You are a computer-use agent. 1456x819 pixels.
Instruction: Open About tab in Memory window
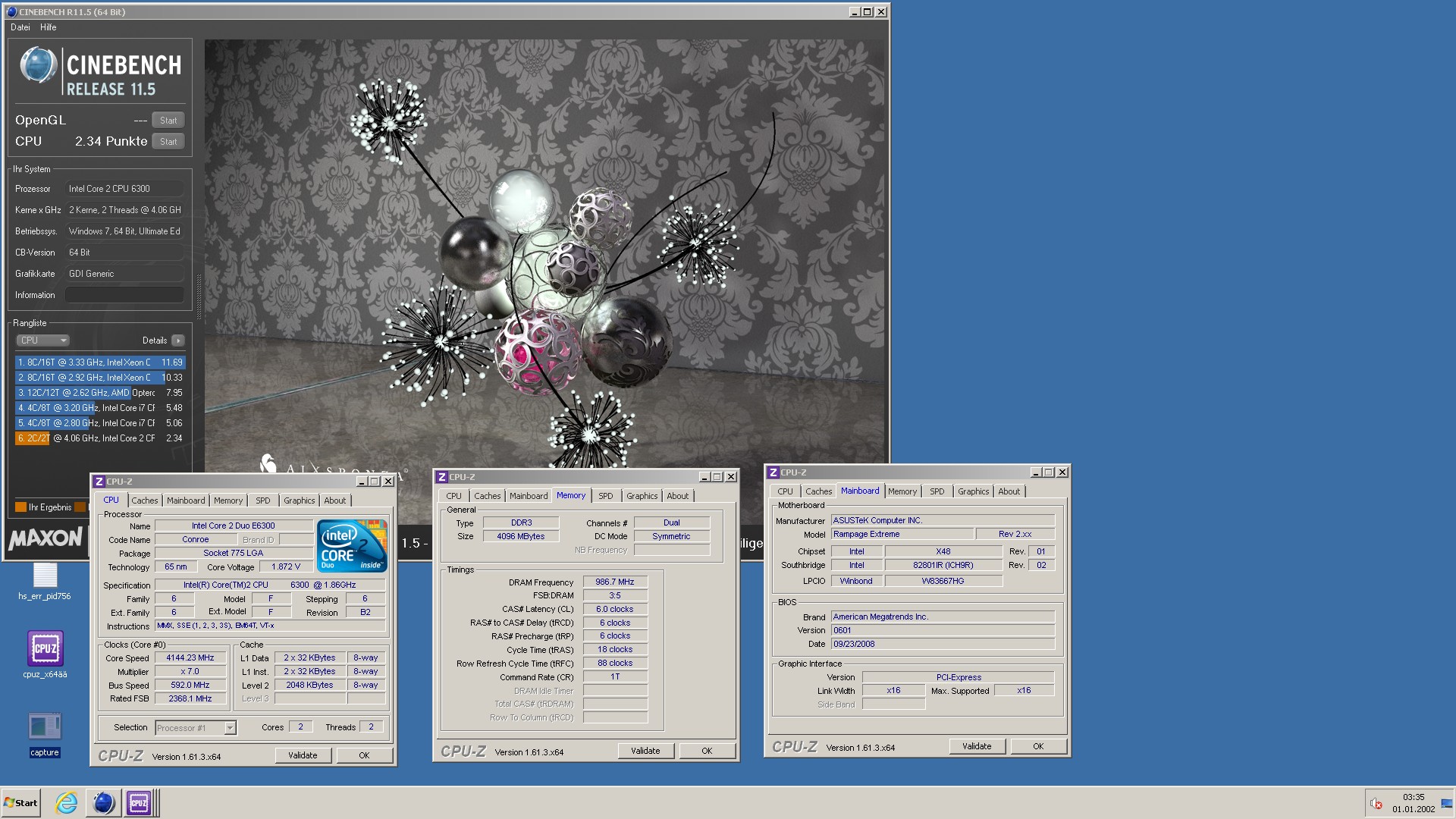pyautogui.click(x=678, y=496)
